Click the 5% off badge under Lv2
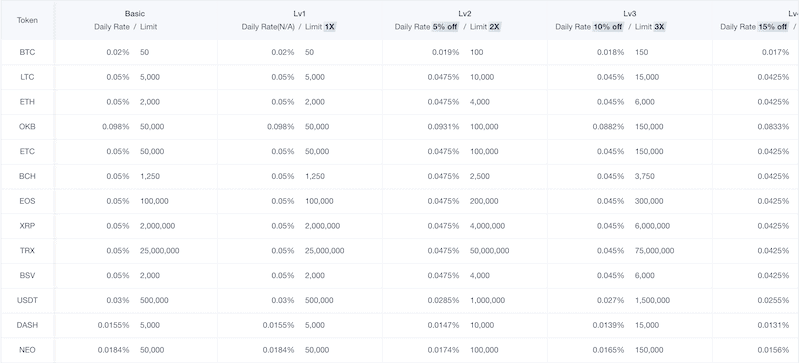This screenshot has height=363, width=800. (x=445, y=27)
